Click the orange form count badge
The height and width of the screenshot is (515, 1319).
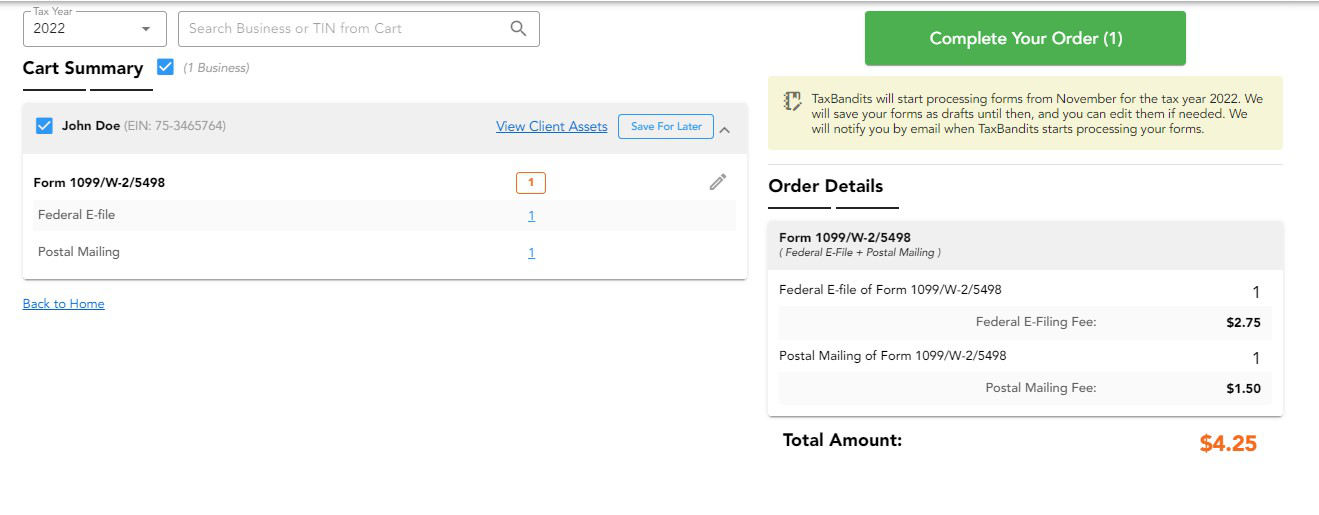[531, 183]
